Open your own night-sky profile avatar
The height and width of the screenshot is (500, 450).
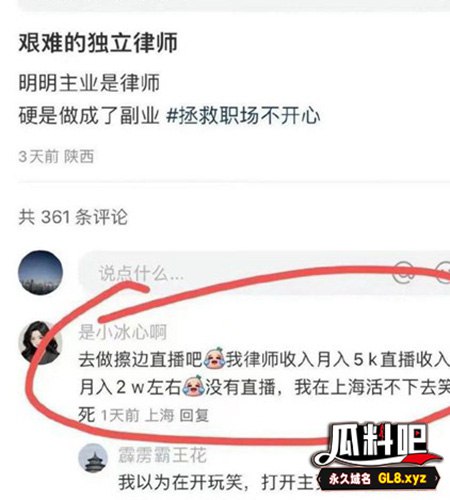tap(40, 272)
